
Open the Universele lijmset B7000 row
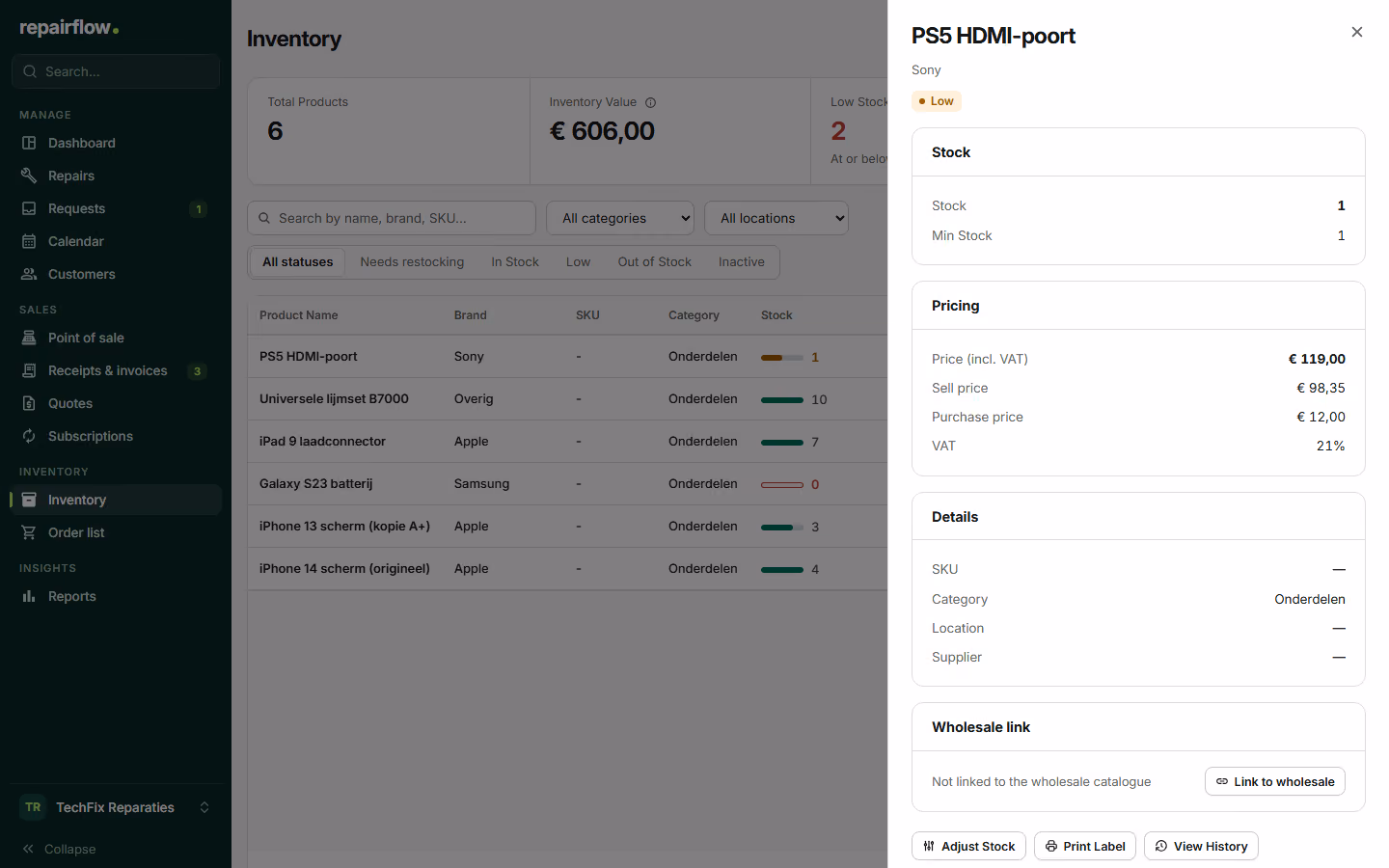[x=567, y=398]
